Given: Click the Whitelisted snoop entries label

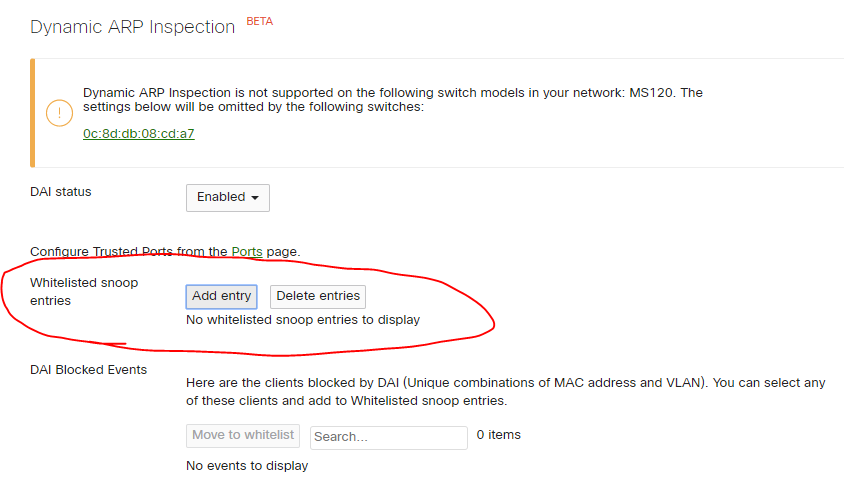Looking at the screenshot, I should coord(84,291).
